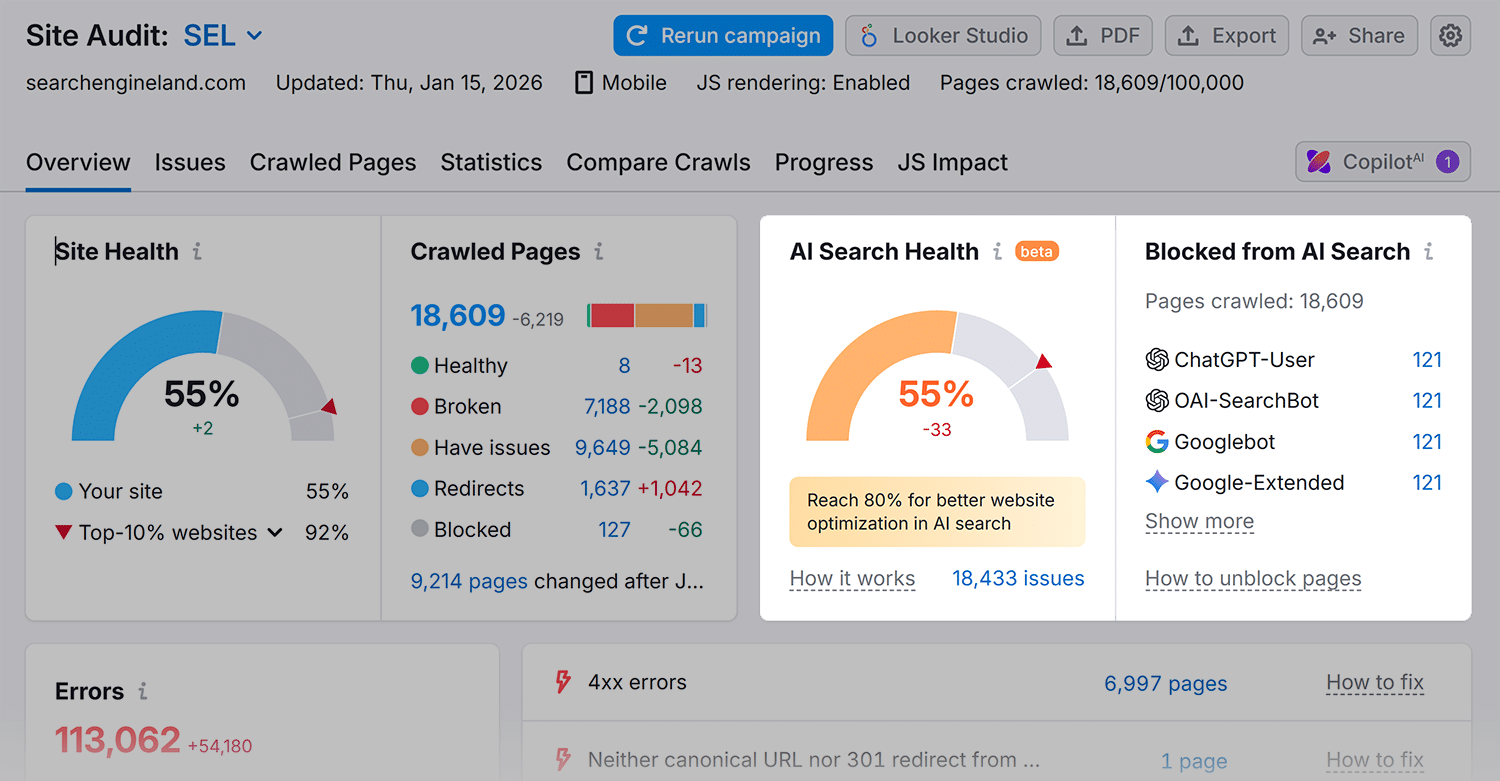Switch to the Overview tab
1500x781 pixels.
click(x=78, y=162)
